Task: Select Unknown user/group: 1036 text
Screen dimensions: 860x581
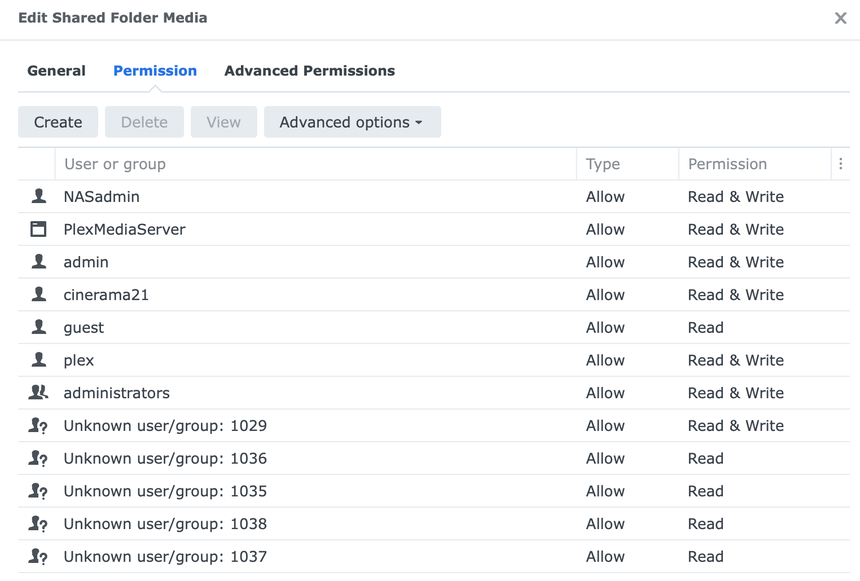Action: 165,459
